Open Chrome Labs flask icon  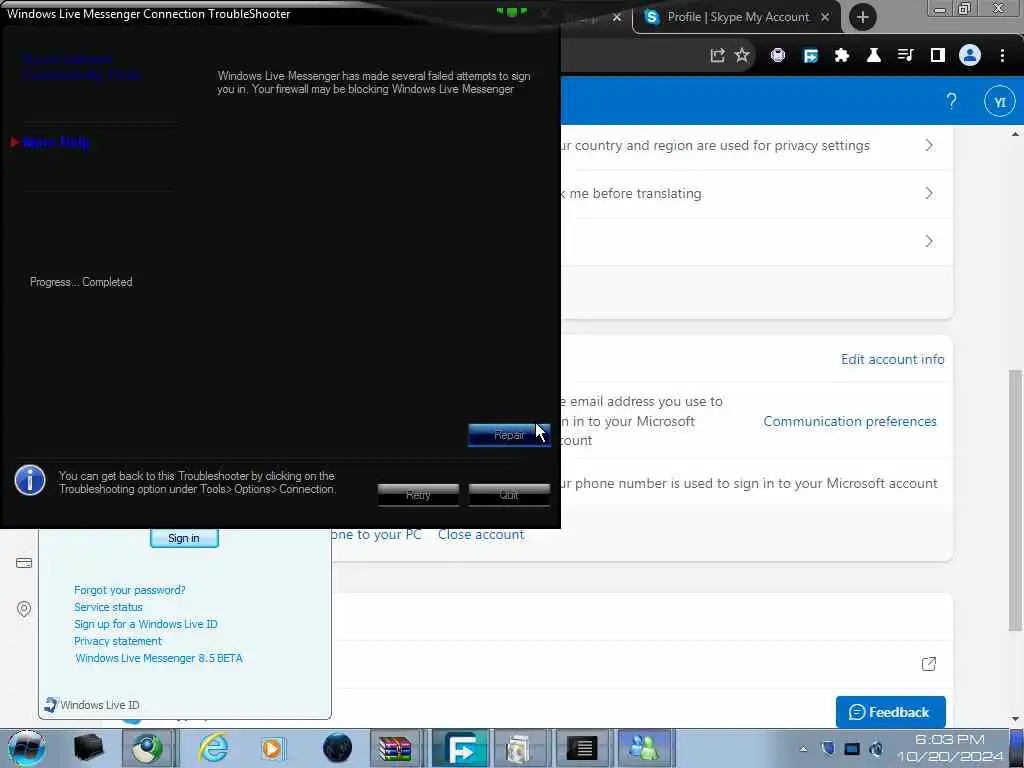pyautogui.click(x=873, y=56)
